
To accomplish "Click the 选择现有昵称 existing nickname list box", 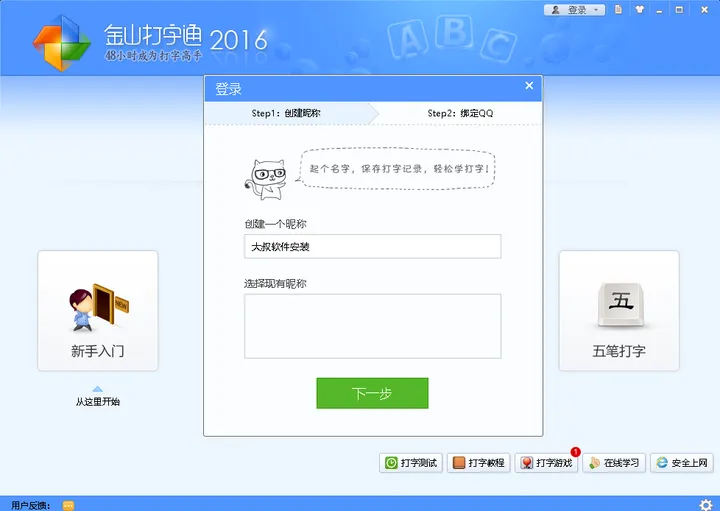I will tap(372, 326).
